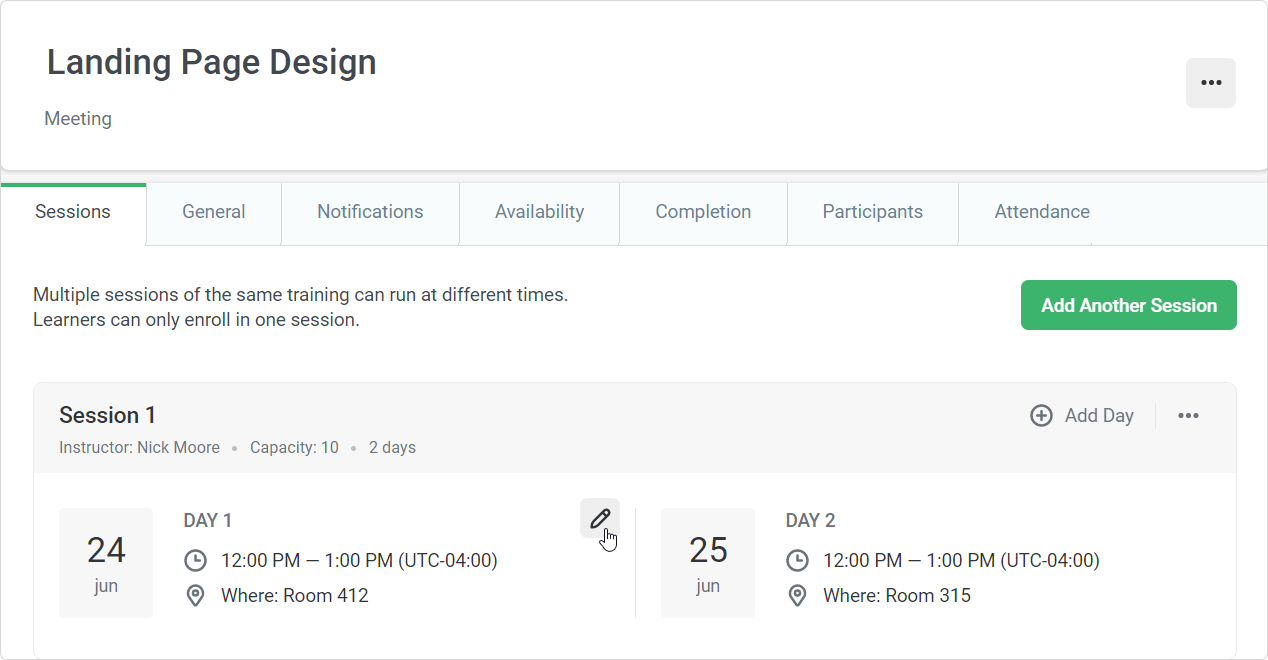The width and height of the screenshot is (1268, 660).
Task: Select the 25 jun date tile
Action: tap(708, 563)
